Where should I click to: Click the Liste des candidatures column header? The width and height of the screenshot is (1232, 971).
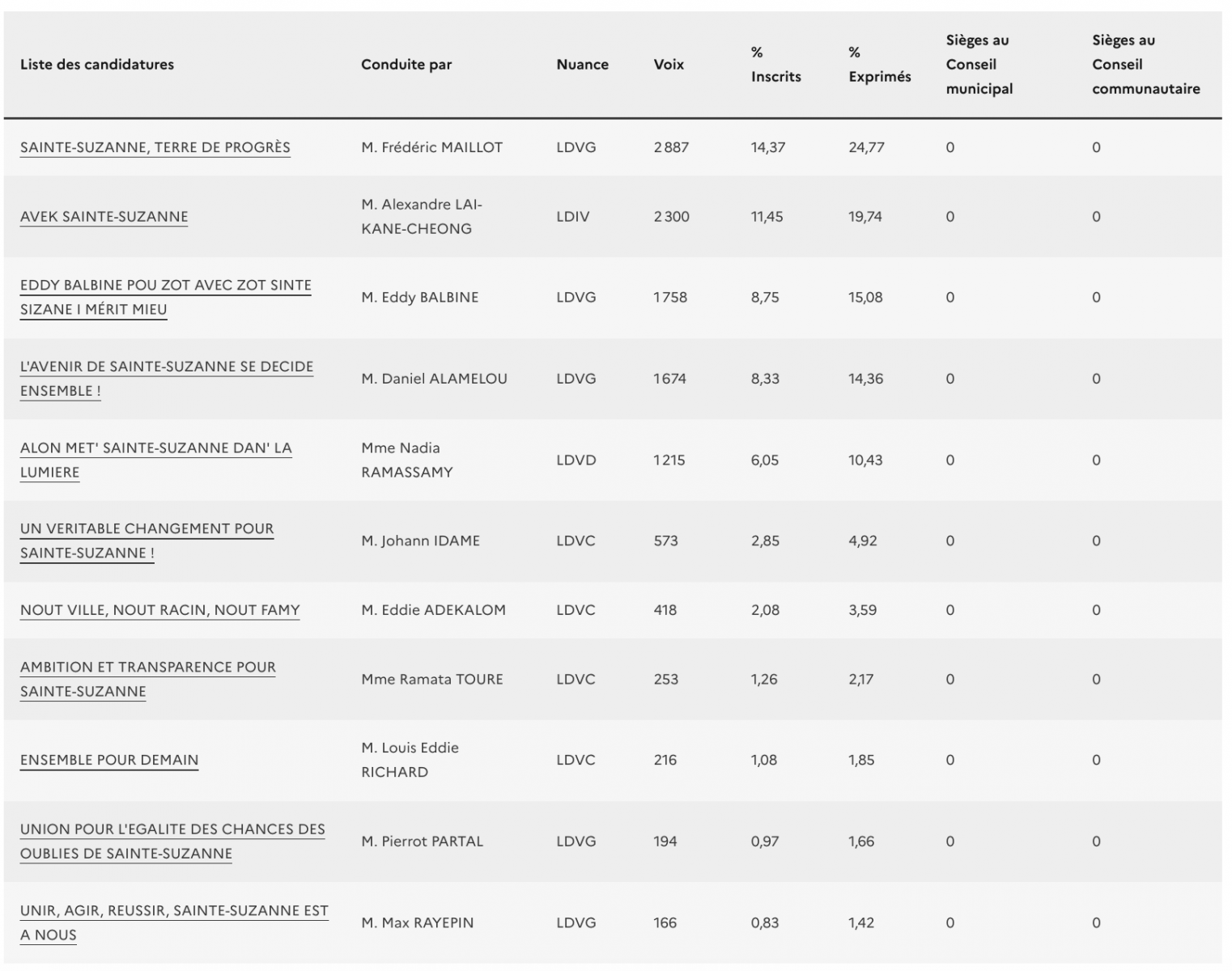point(97,65)
